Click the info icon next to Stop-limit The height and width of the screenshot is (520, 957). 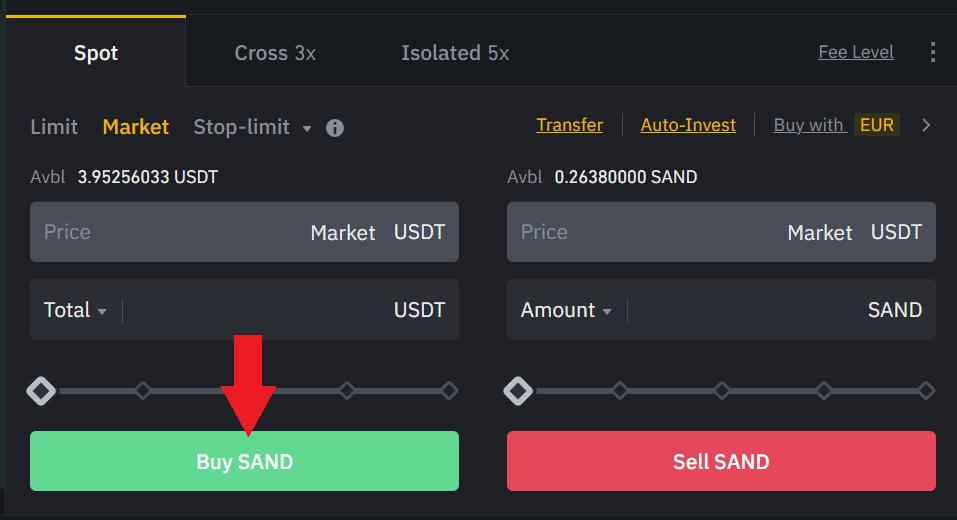click(335, 128)
